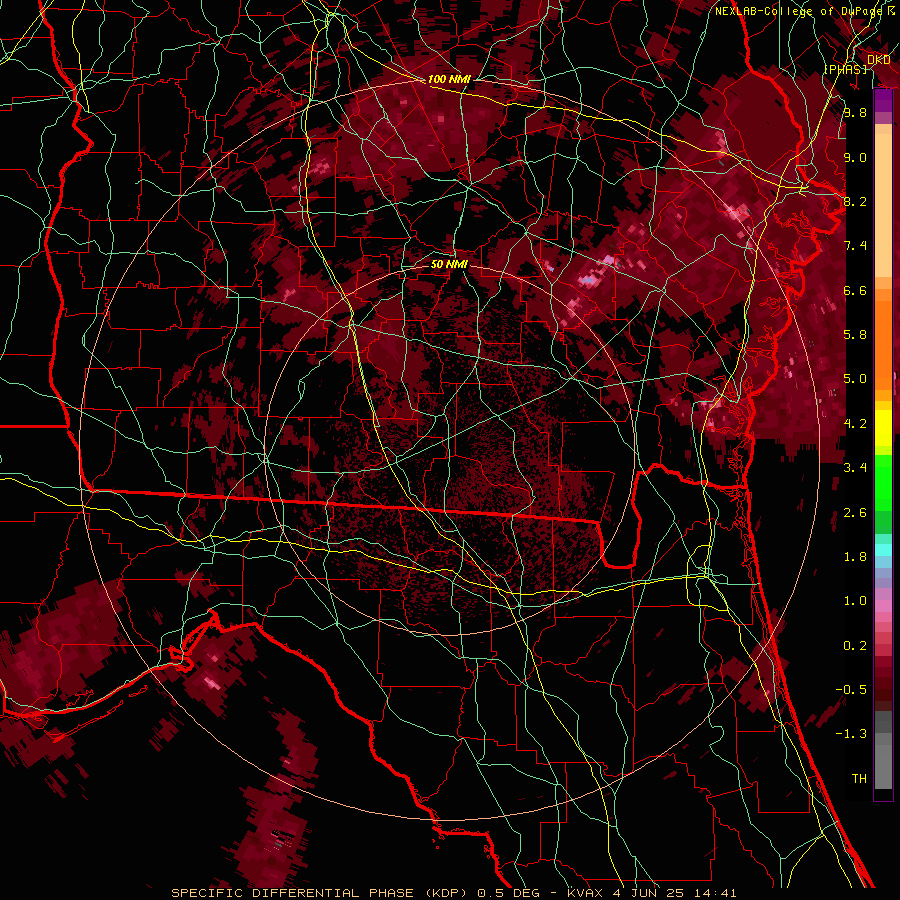900x900 pixels.
Task: Click the 8.2 legend value
Action: 855,201
